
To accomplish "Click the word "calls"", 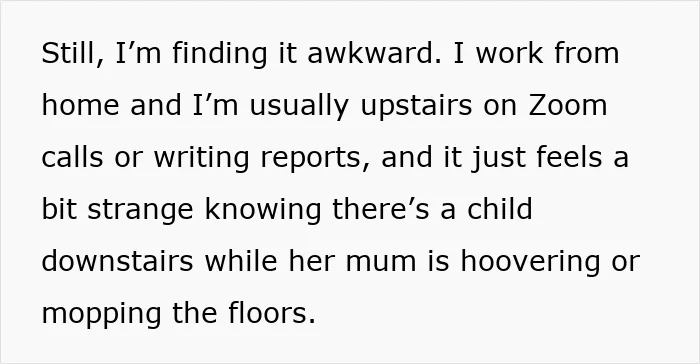I will pos(72,157).
